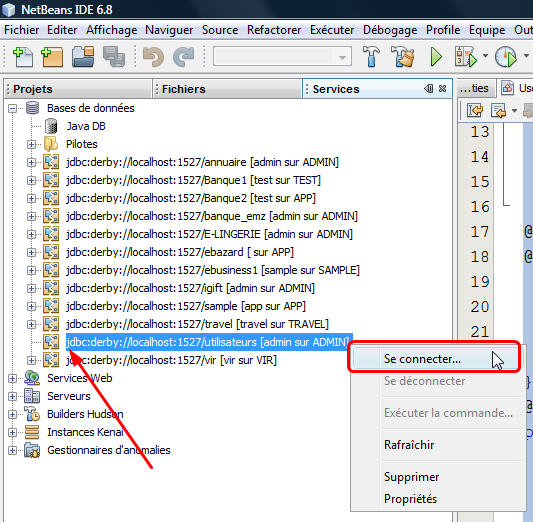Close the Services window panel
Image resolution: width=533 pixels, height=522 pixels.
click(x=442, y=89)
